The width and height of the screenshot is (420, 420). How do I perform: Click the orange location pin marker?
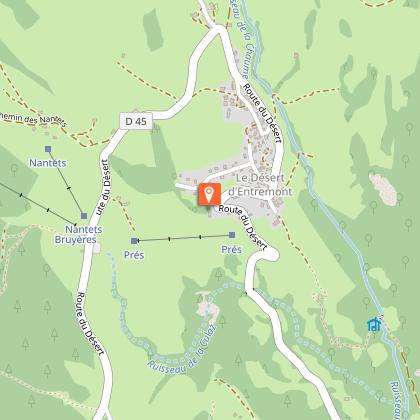click(209, 194)
